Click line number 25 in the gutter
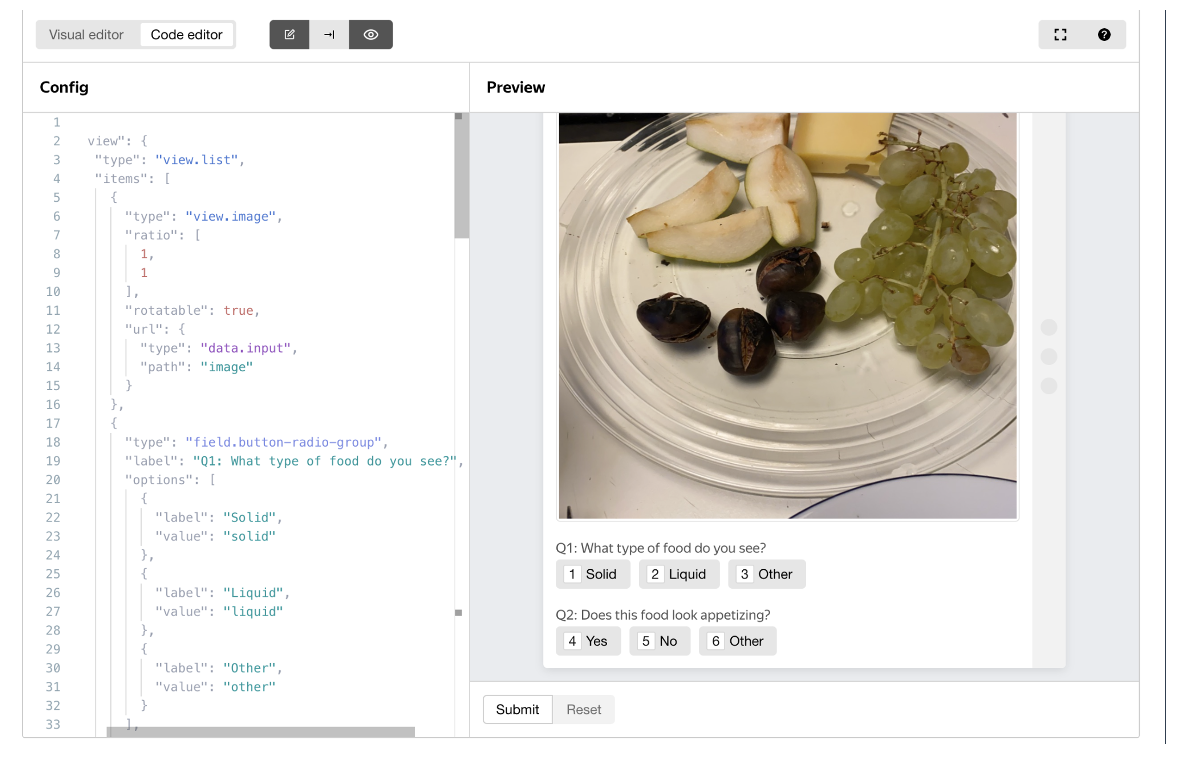The width and height of the screenshot is (1186, 766). pyautogui.click(x=53, y=574)
